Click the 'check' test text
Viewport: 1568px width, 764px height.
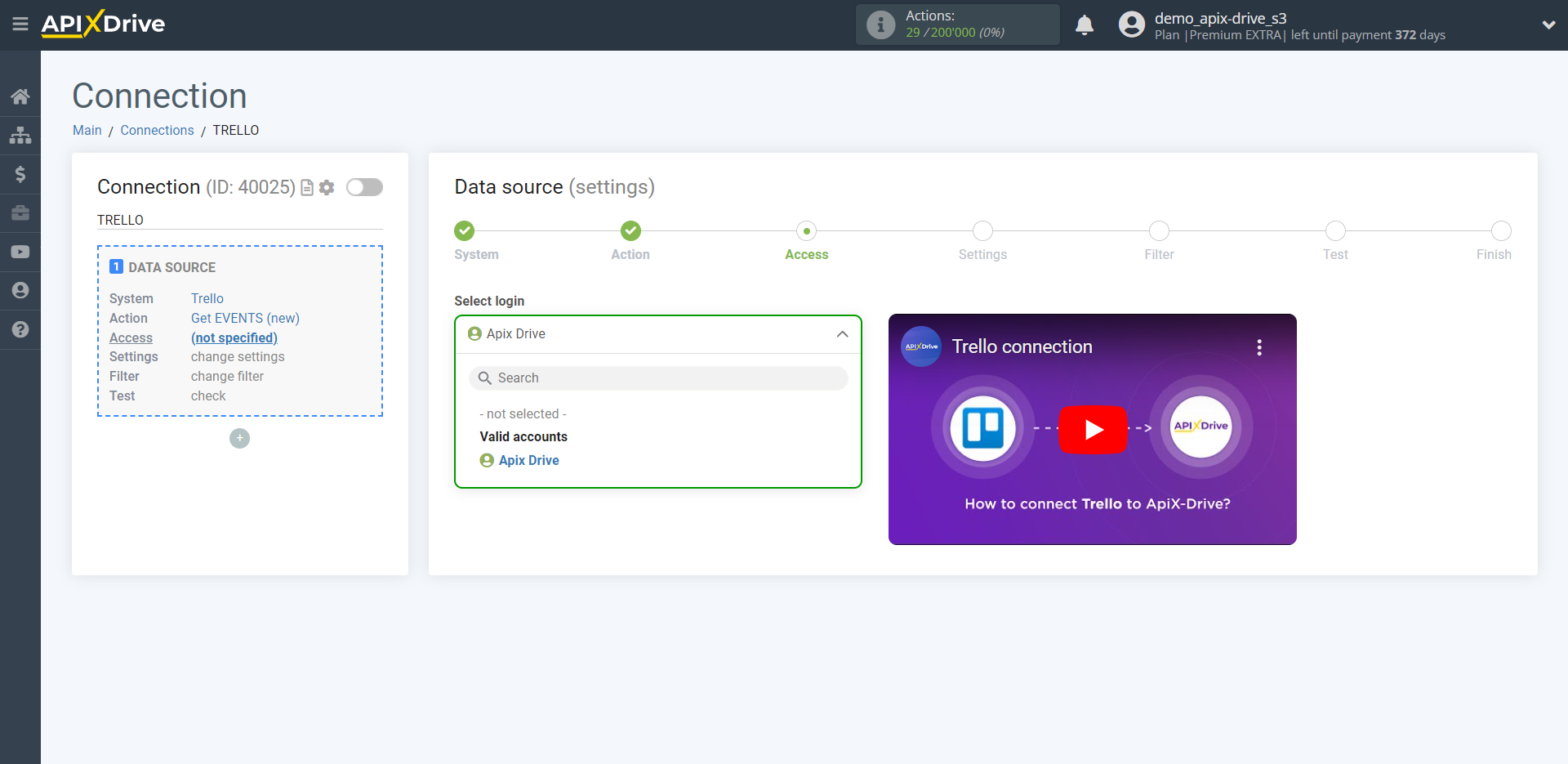[208, 396]
